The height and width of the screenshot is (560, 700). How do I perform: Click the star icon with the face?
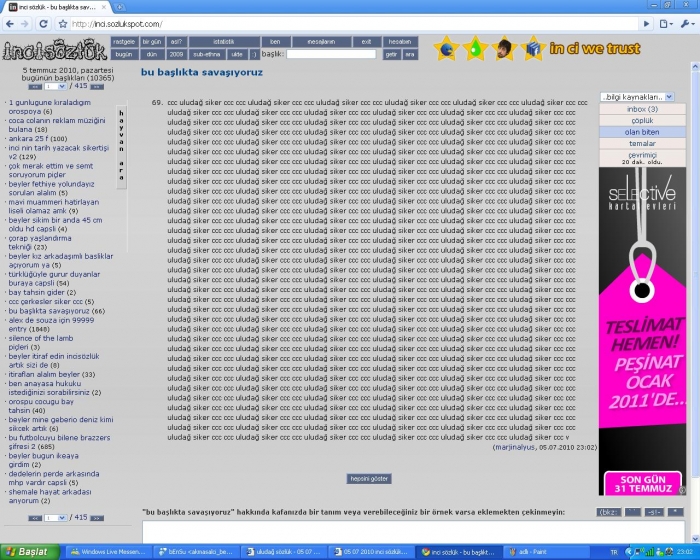point(504,48)
